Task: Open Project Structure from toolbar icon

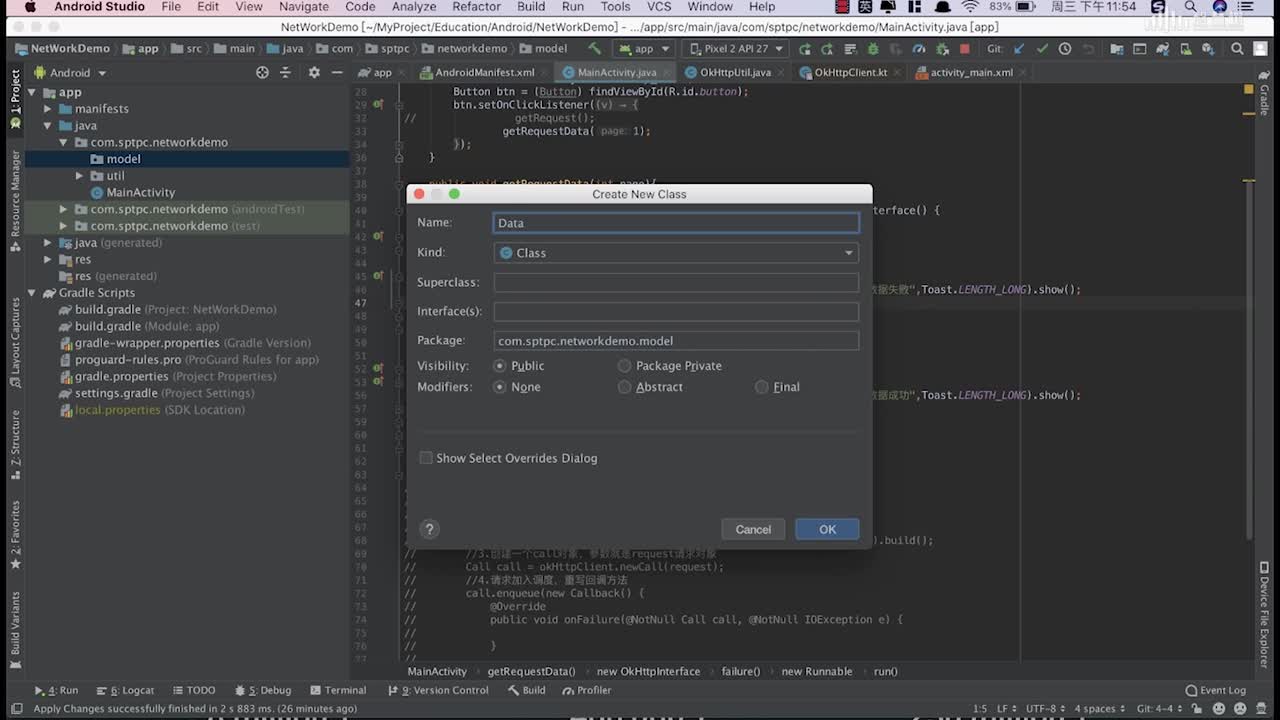Action: [1117, 48]
